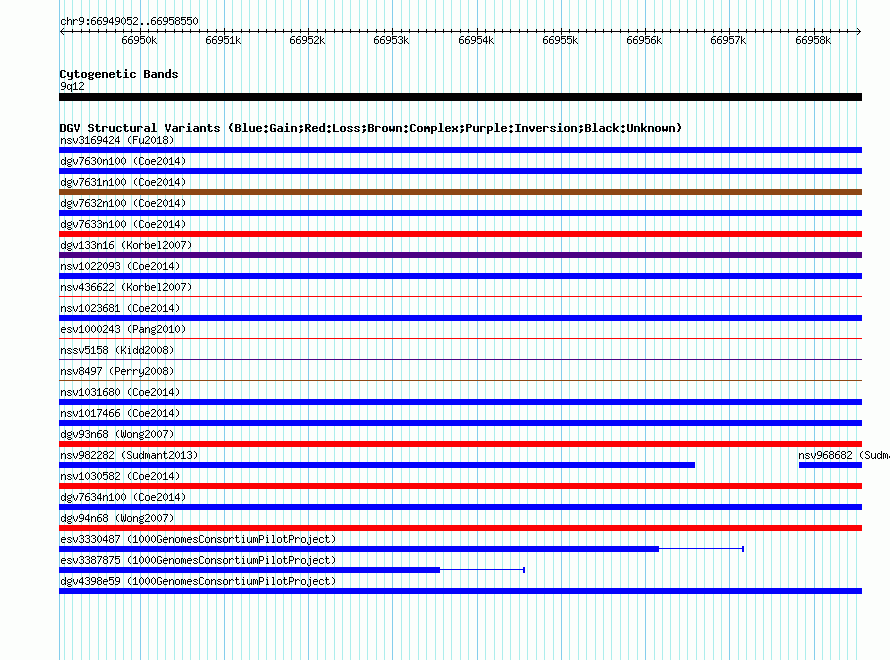The width and height of the screenshot is (890, 660).
Task: Click the red loss bar of dgv94n68
Action: (x=460, y=528)
